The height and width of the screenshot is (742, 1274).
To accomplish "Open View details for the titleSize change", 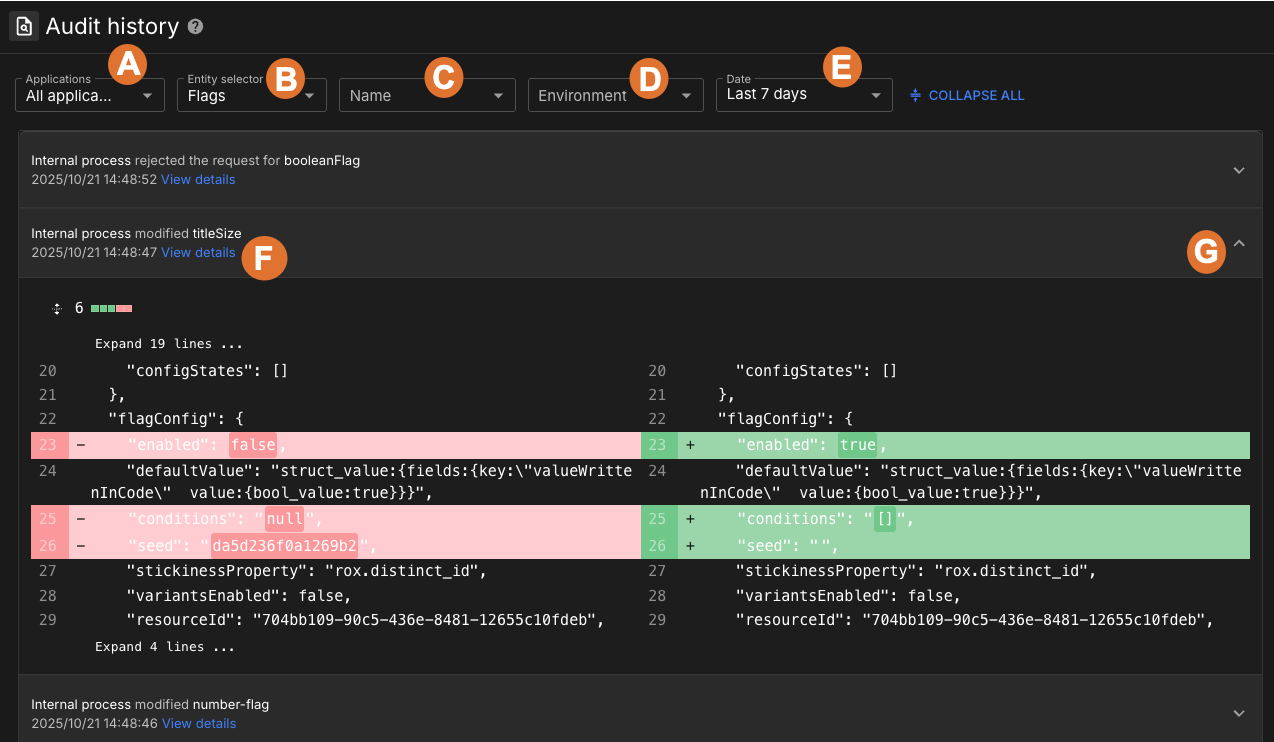I will 198,252.
